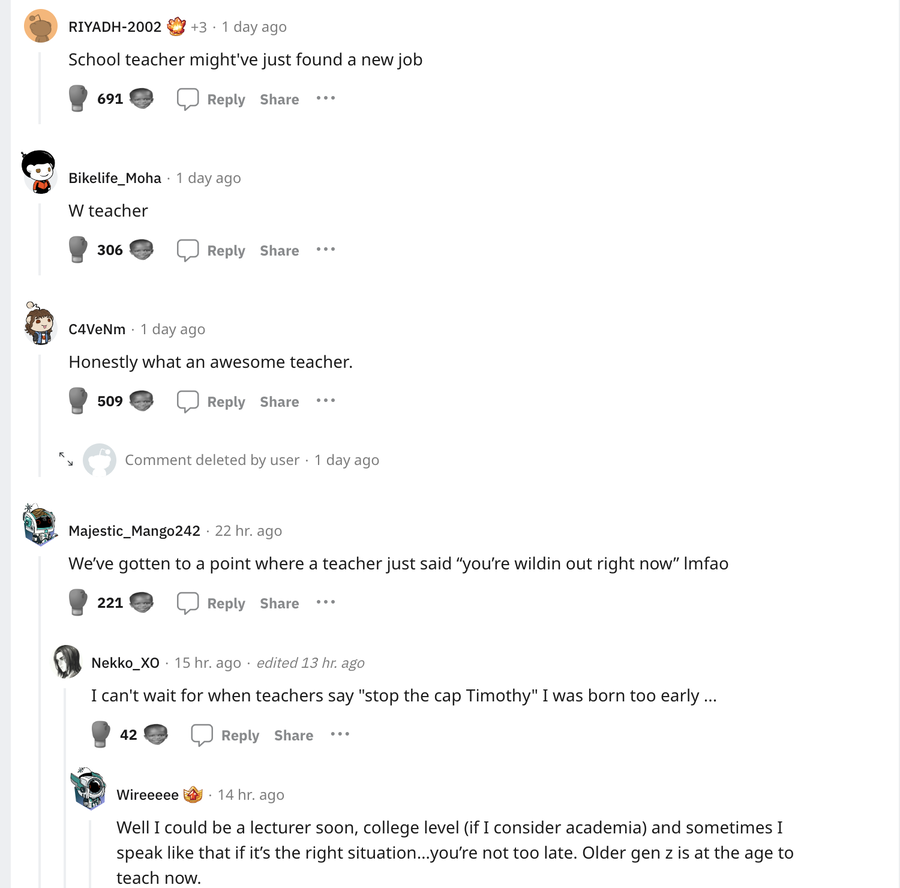Open more options on RIYADH-2002's comment
Image resolution: width=900 pixels, height=888 pixels.
click(325, 98)
